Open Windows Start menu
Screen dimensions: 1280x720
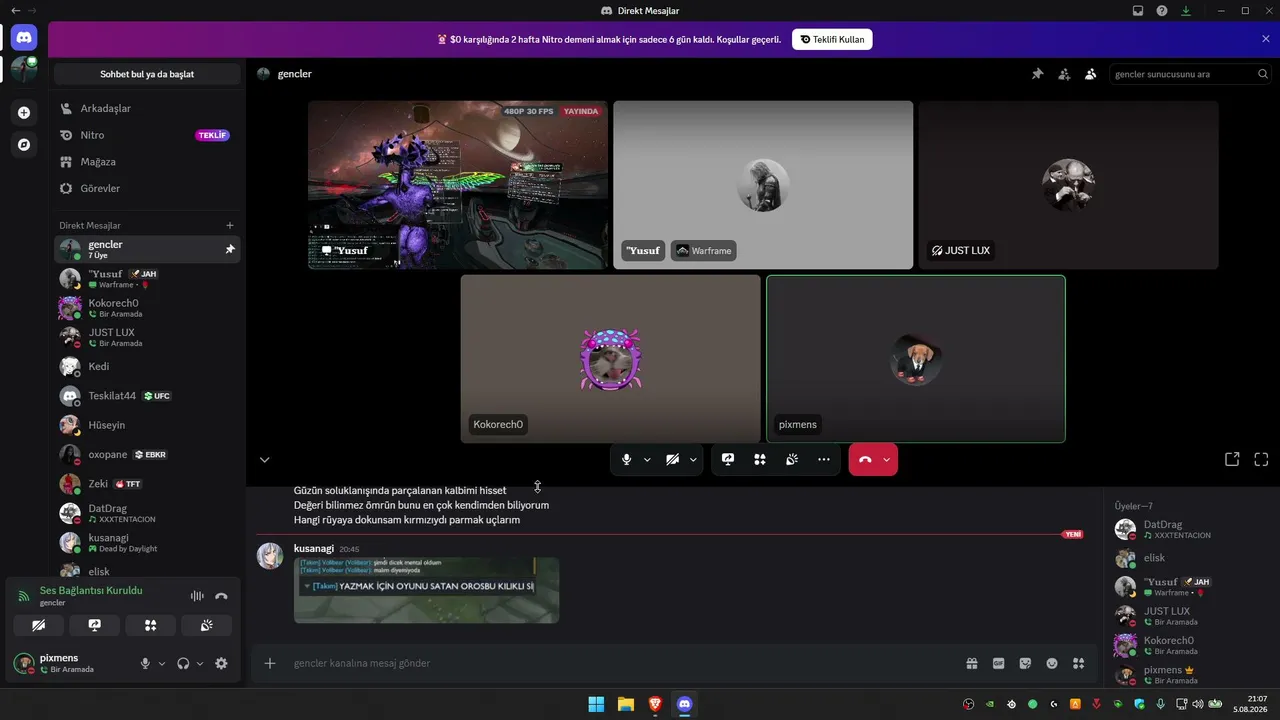596,704
